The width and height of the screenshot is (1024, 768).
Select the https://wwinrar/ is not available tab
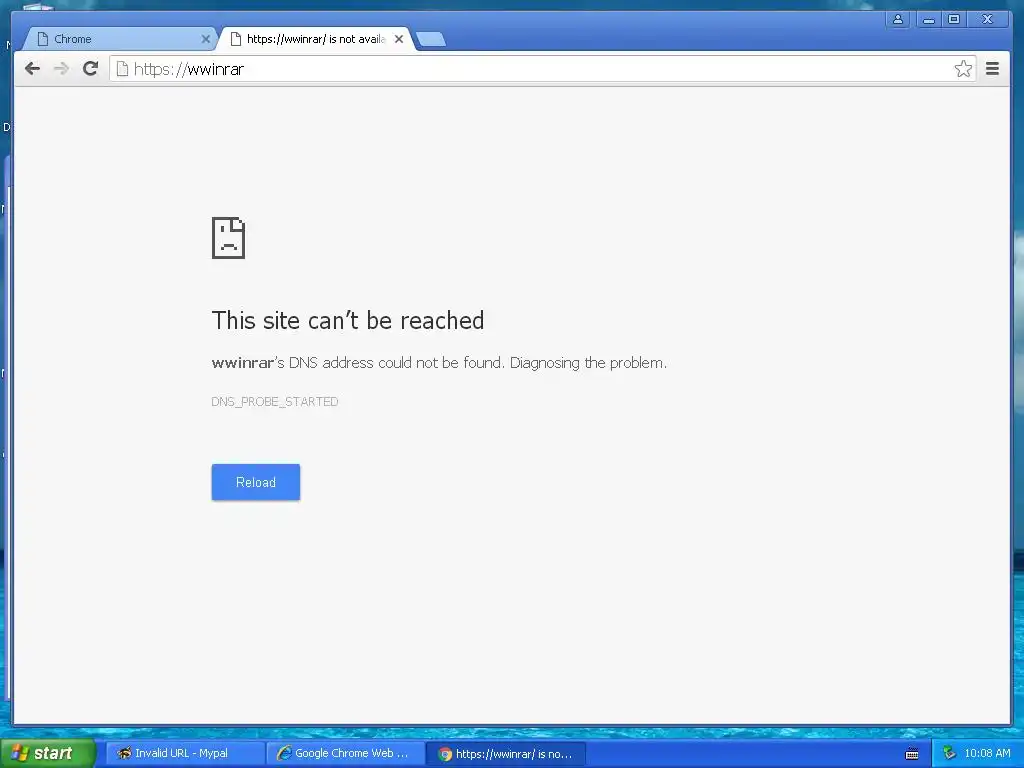pyautogui.click(x=315, y=39)
